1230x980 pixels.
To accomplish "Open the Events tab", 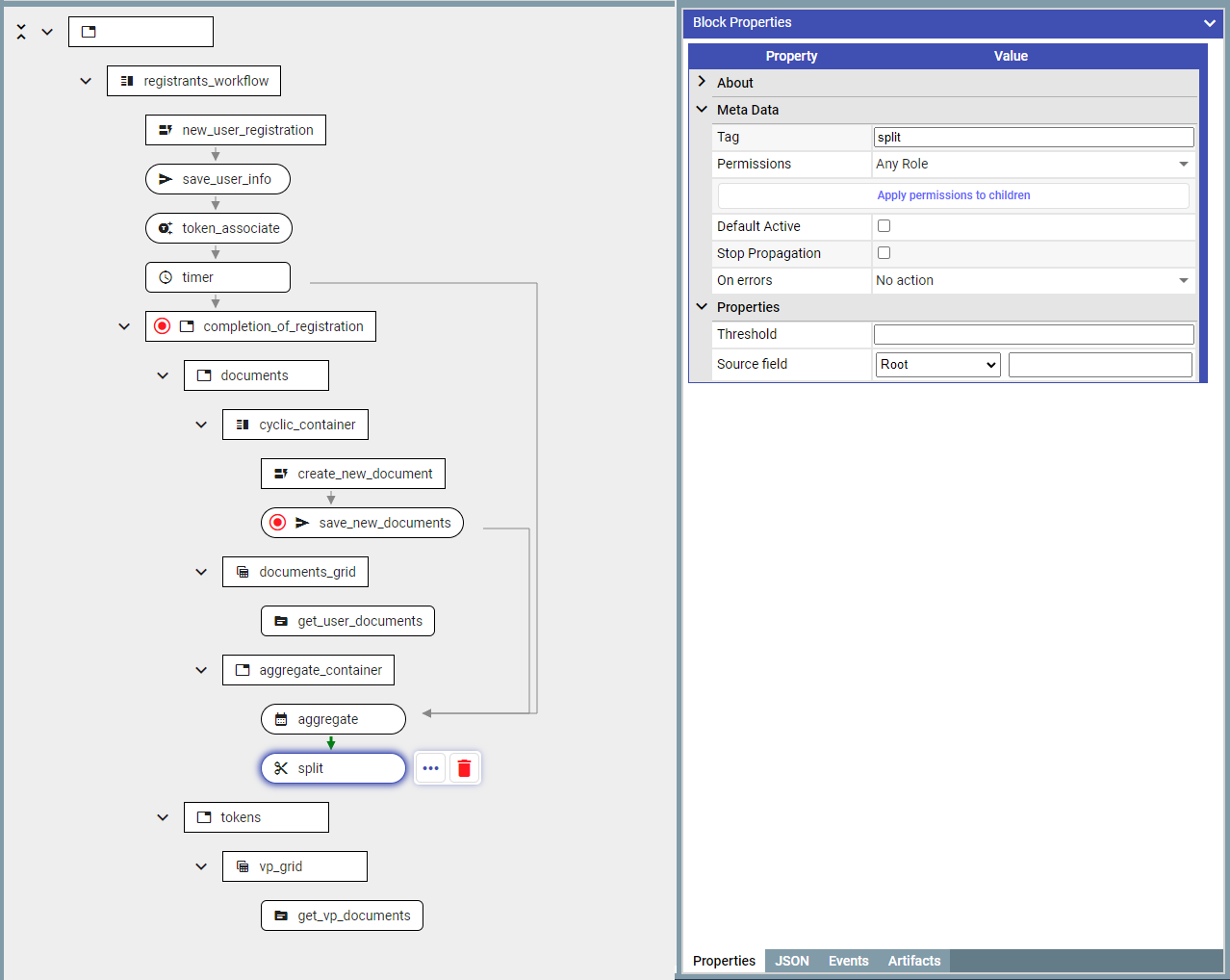I will coord(848,961).
